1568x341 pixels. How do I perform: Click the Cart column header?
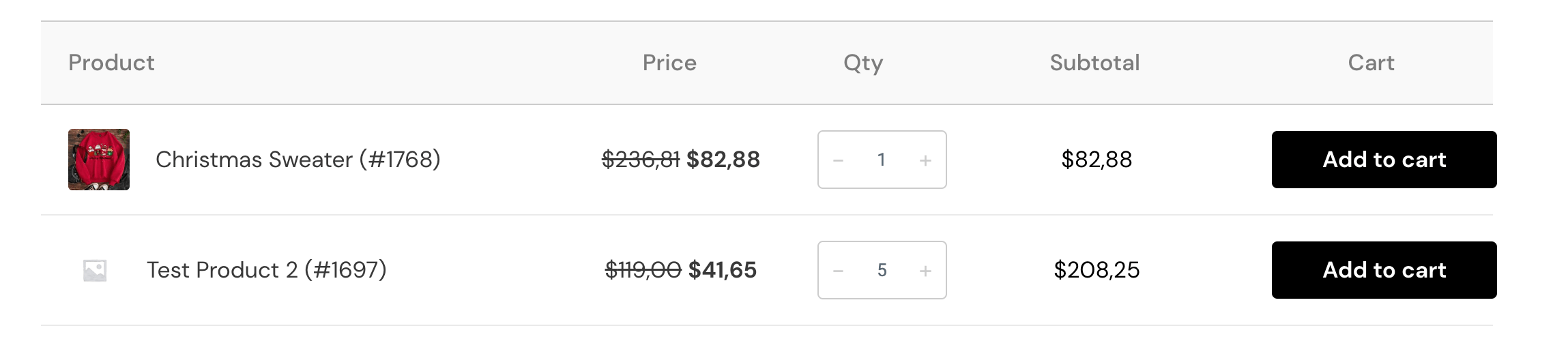click(1371, 63)
